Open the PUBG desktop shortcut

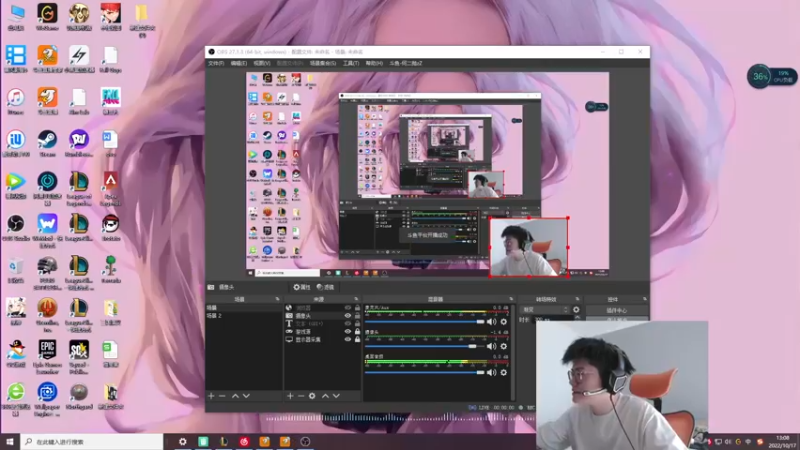coord(47,273)
